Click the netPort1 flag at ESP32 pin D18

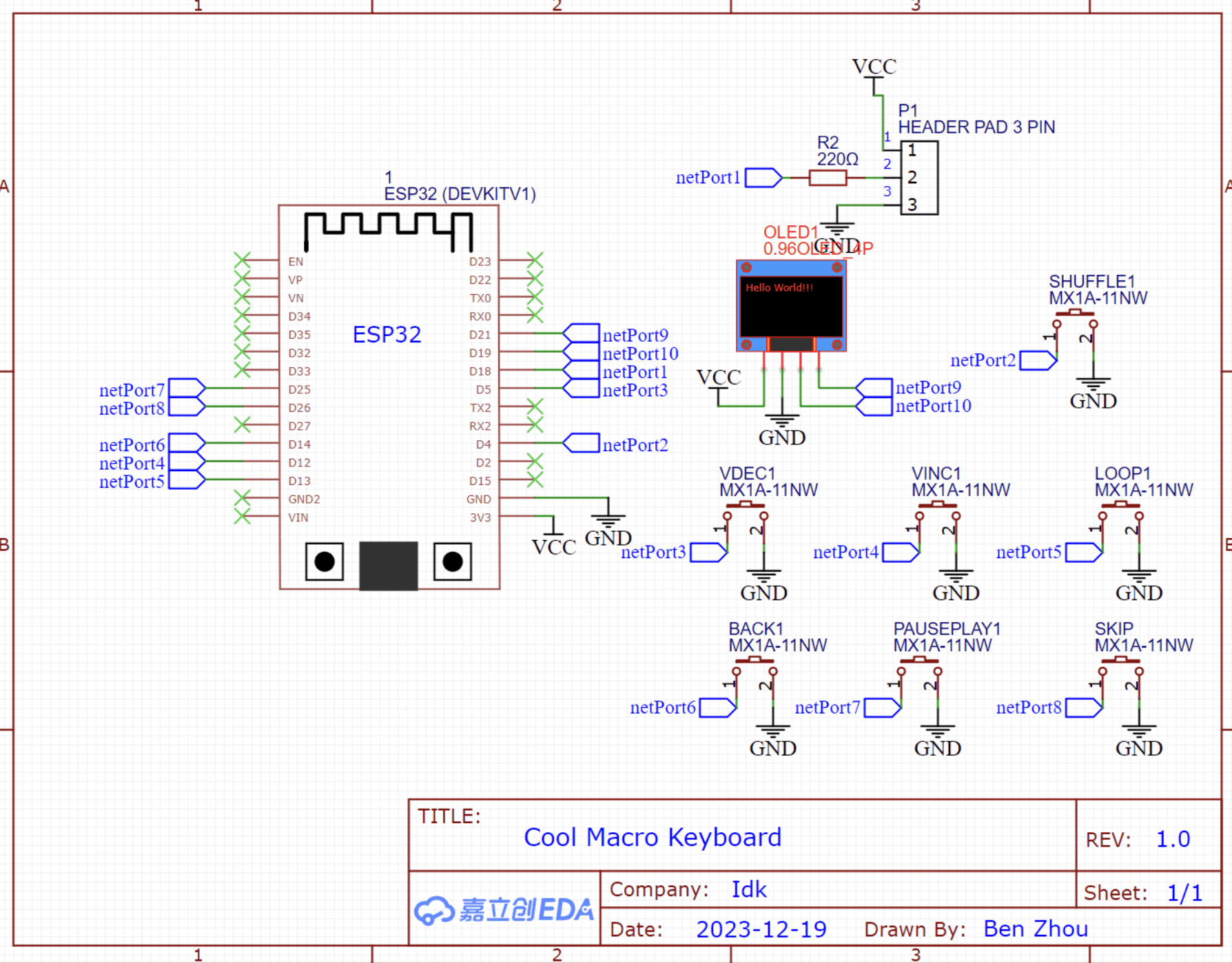pos(581,371)
